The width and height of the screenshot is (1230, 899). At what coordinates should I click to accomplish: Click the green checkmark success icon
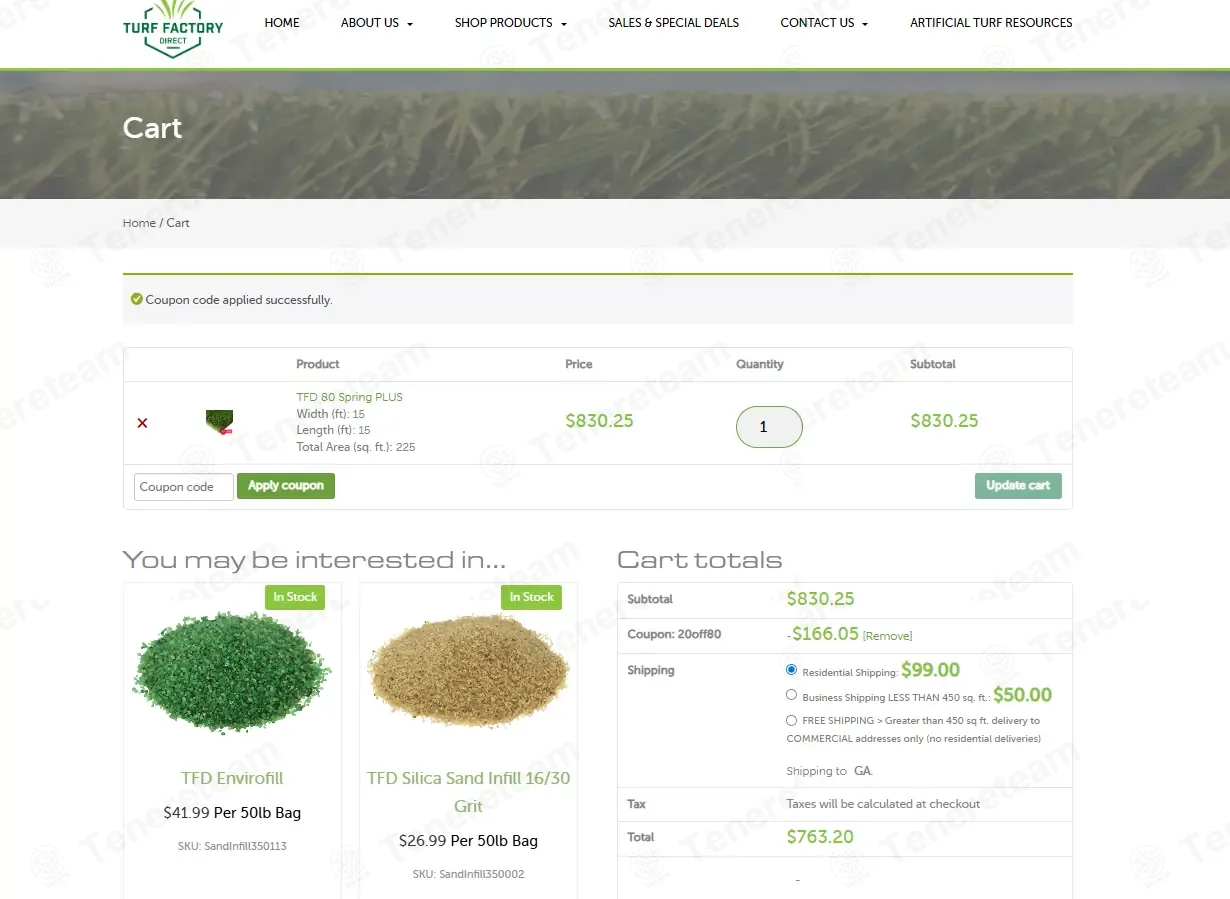point(137,299)
